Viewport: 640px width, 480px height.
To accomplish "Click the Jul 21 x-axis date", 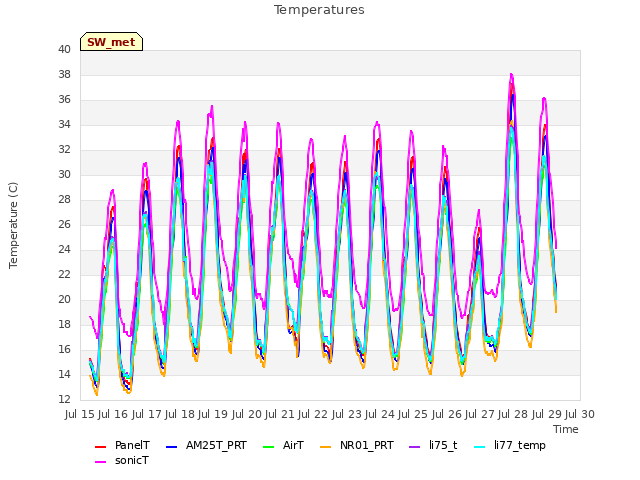I will pyautogui.click(x=280, y=414).
